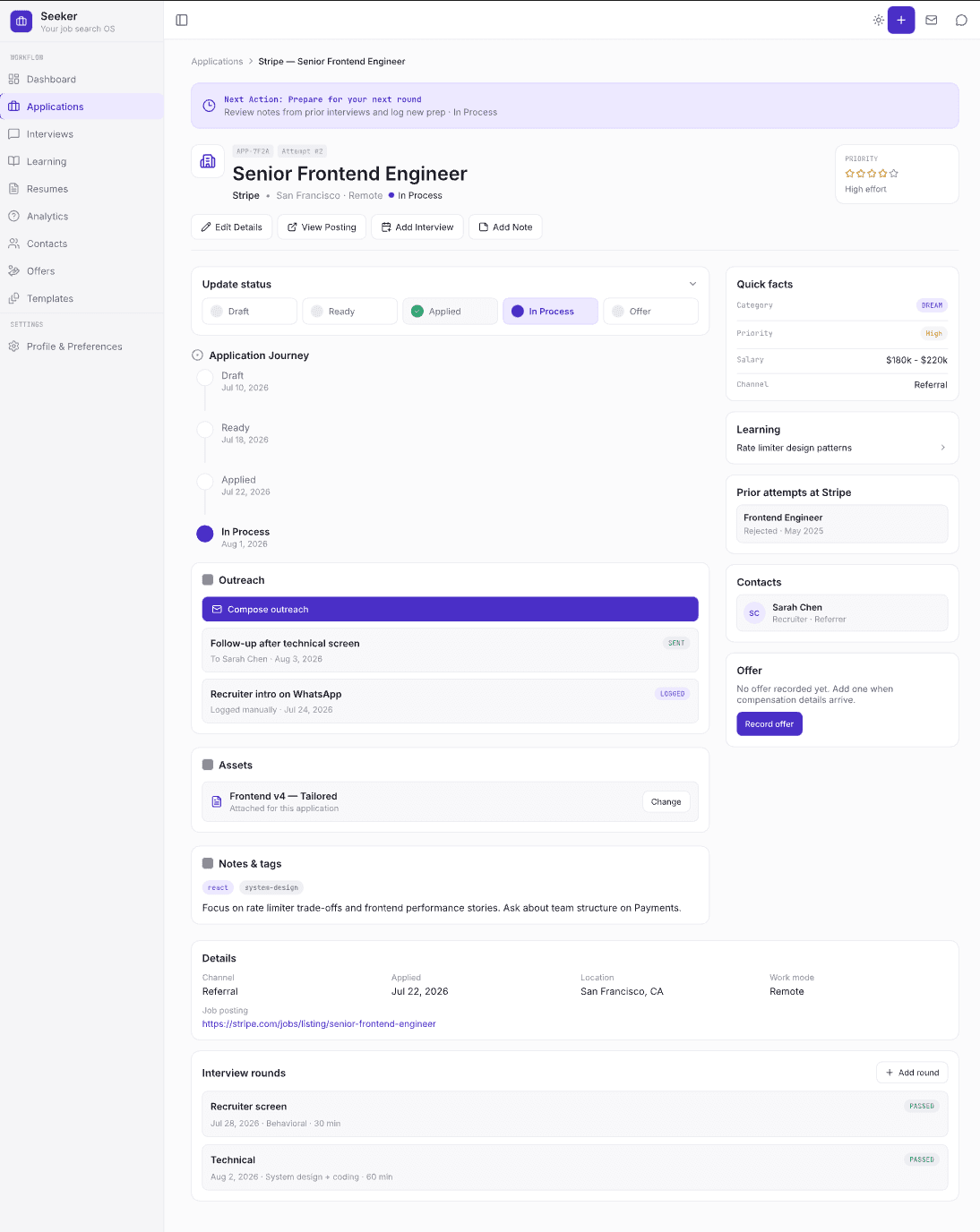This screenshot has height=1232, width=980.
Task: Open the mail envelope icon in header
Action: click(x=932, y=20)
